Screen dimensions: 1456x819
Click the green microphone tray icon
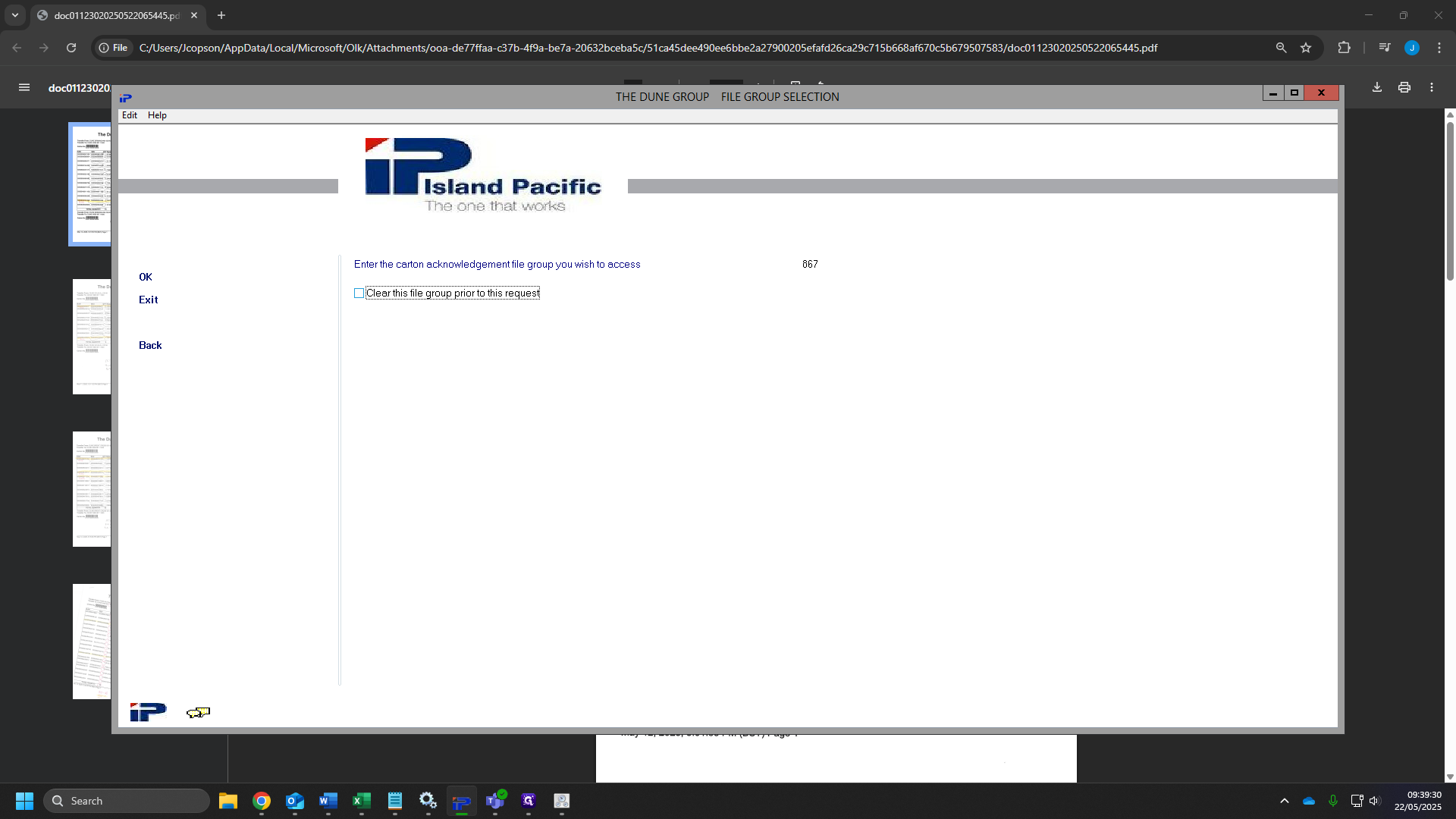click(1333, 801)
